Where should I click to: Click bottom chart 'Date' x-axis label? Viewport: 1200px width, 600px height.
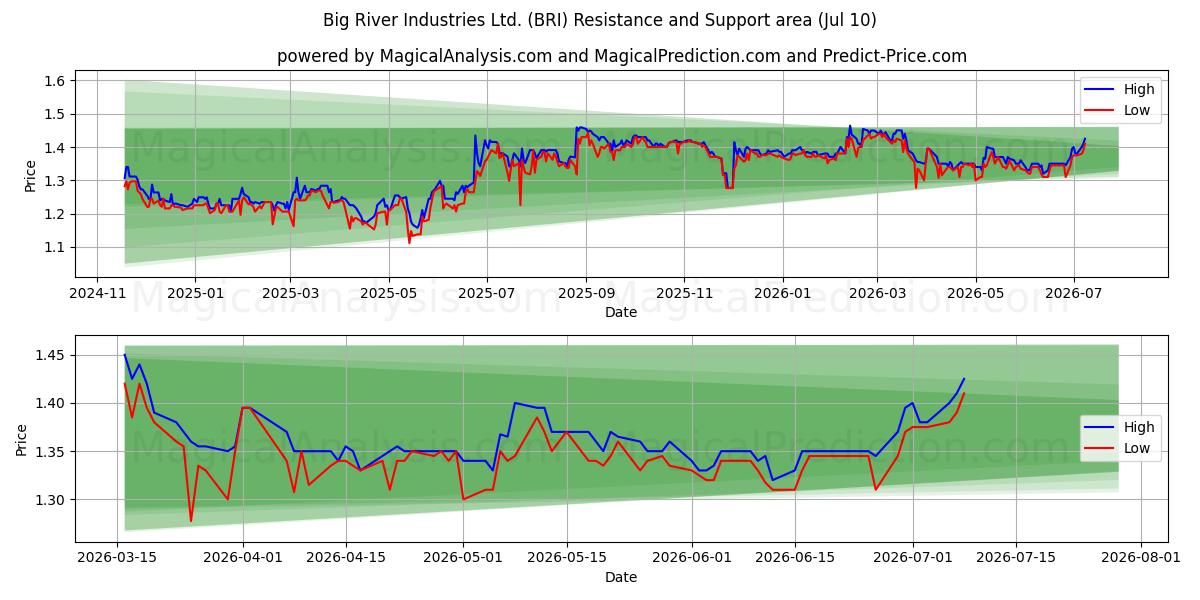[x=621, y=577]
